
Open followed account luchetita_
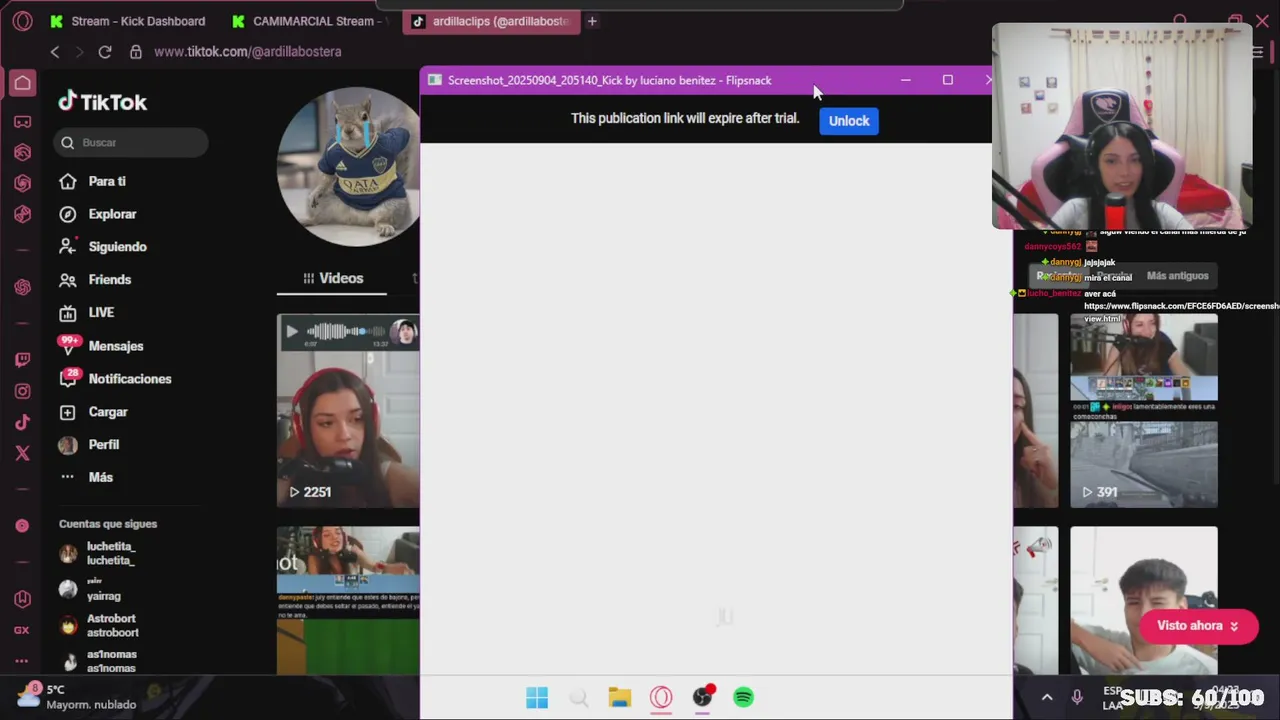[x=97, y=553]
